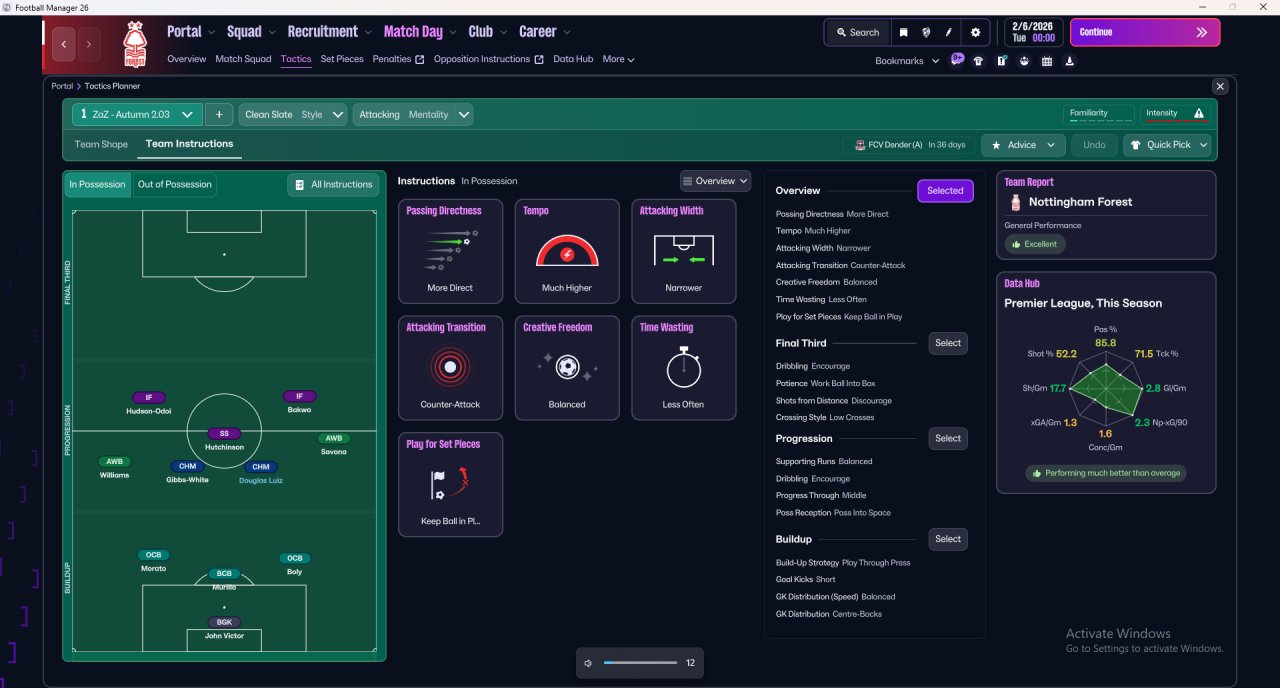Open the Recruitment menu

pos(329,32)
